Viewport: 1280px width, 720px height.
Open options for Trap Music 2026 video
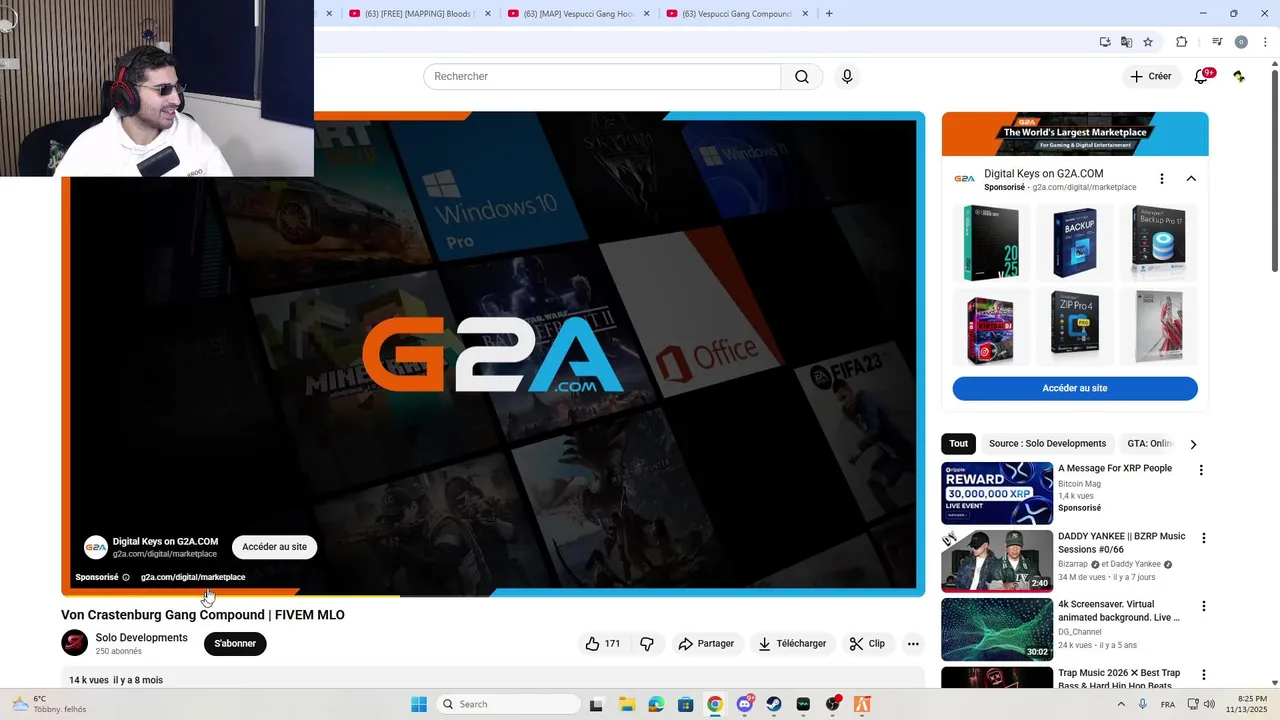click(x=1203, y=675)
